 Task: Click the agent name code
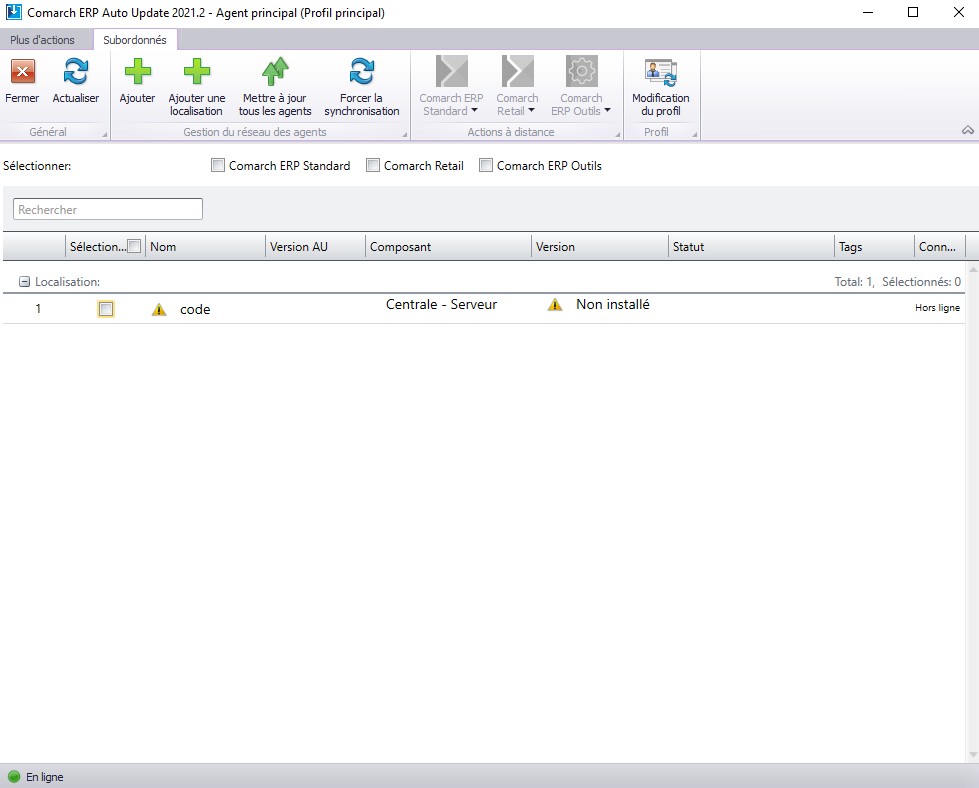click(195, 310)
